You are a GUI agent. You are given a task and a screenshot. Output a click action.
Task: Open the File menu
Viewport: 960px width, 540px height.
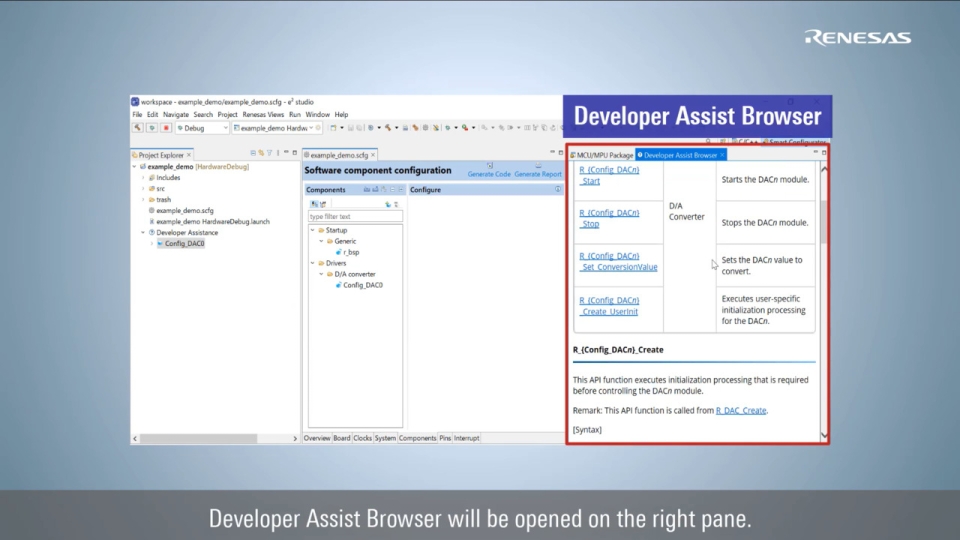[x=137, y=114]
